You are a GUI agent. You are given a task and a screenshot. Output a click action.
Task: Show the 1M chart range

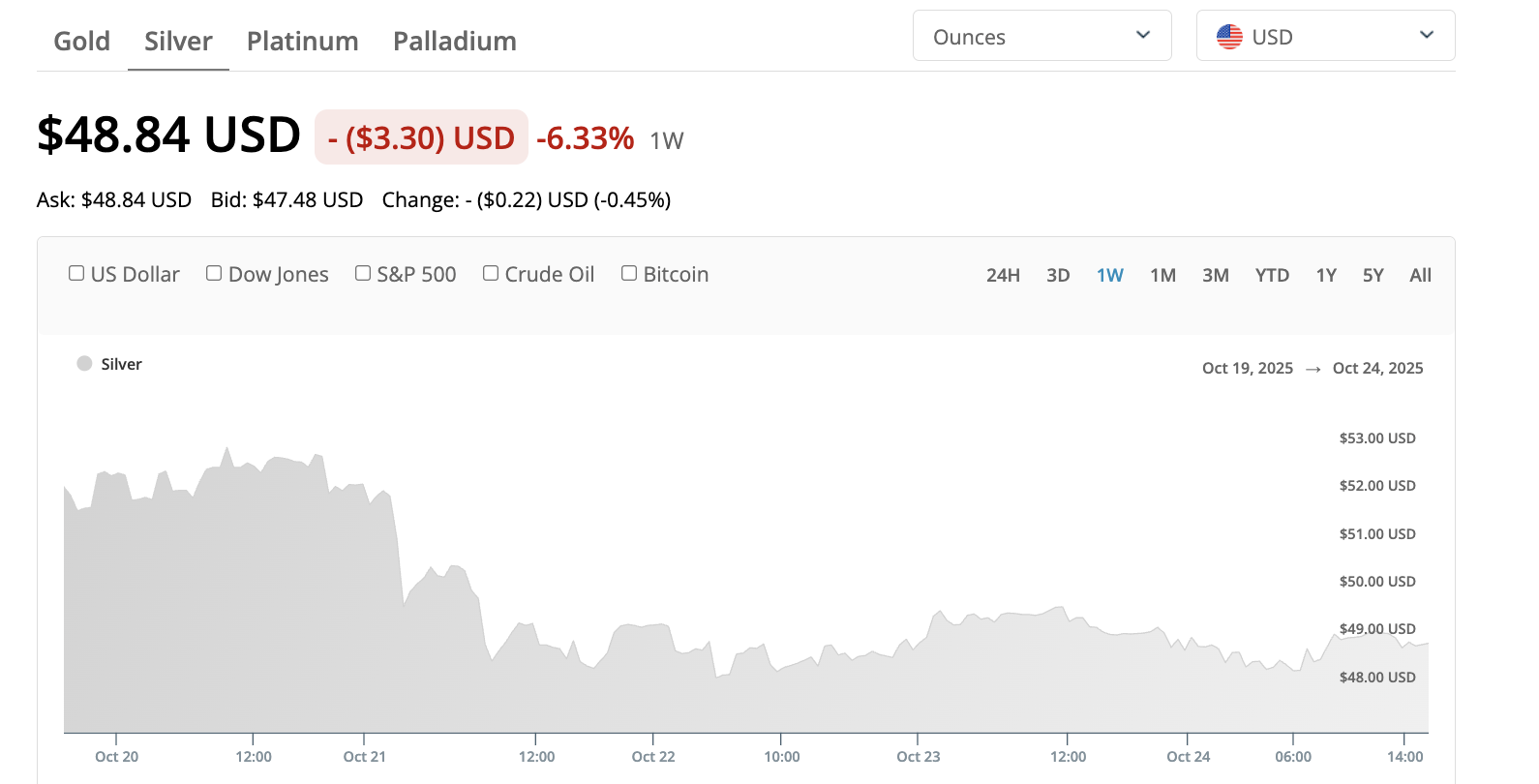(1162, 276)
